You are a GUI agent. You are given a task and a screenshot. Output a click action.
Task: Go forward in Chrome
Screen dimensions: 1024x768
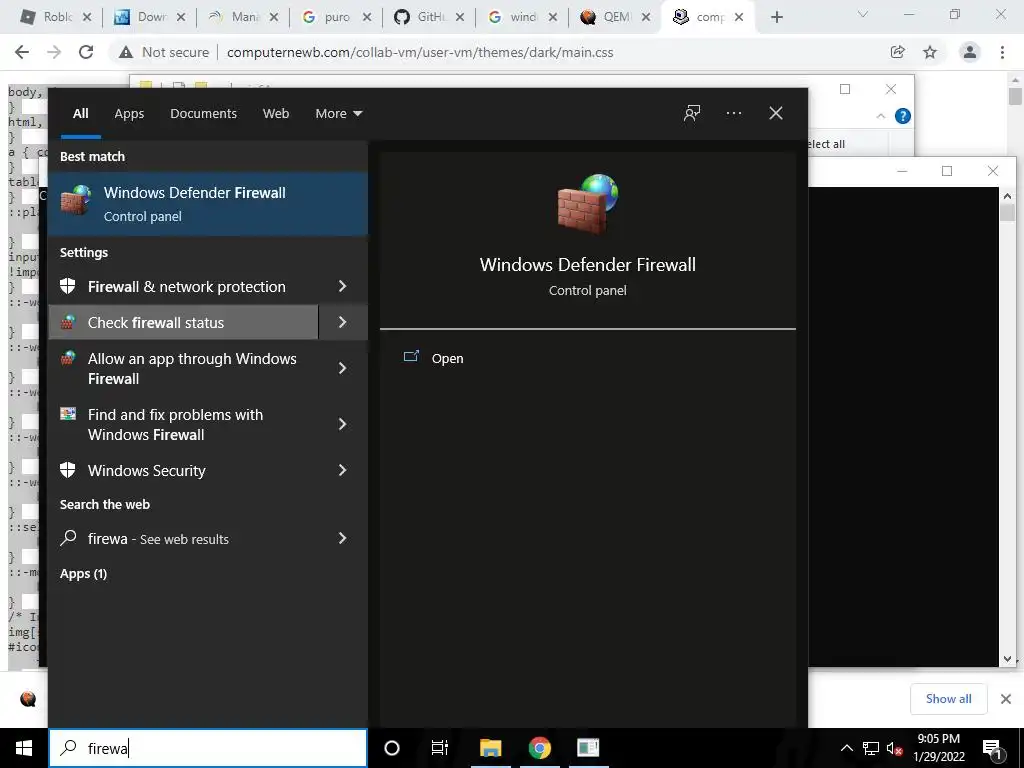click(x=54, y=52)
